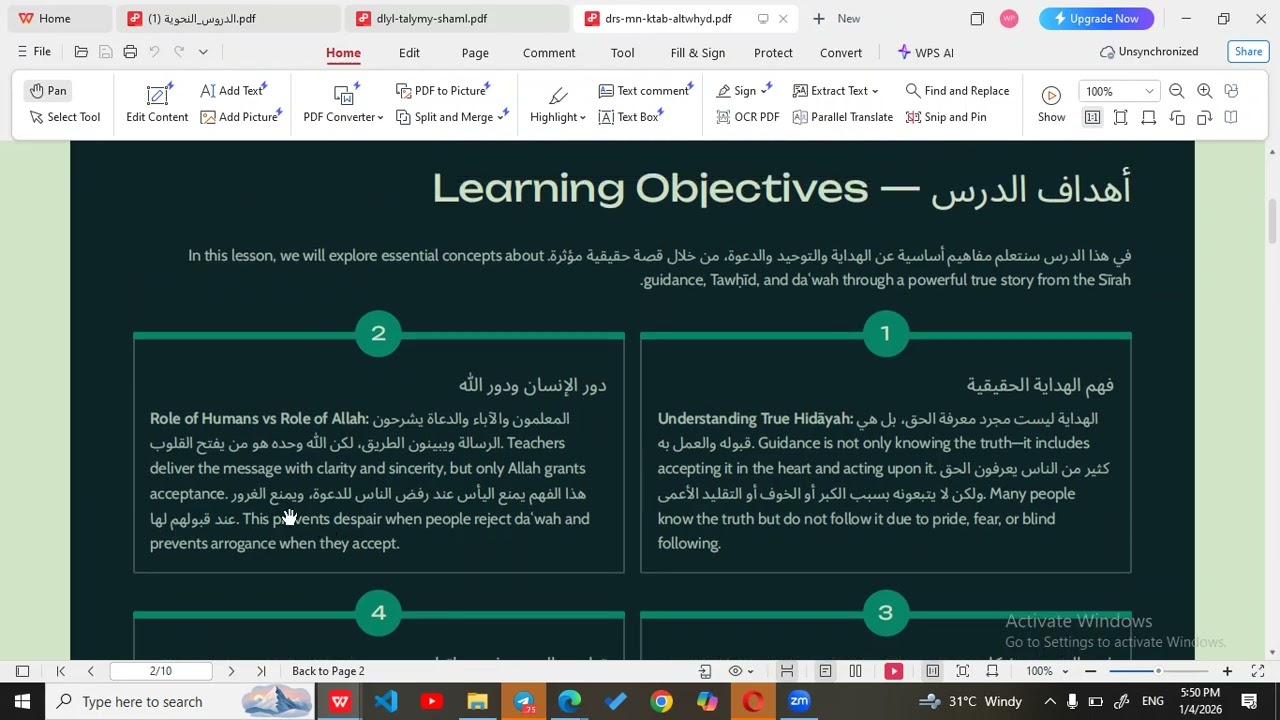1280x720 pixels.
Task: Zoom out with magnifier minus icon
Action: pos(1177,91)
